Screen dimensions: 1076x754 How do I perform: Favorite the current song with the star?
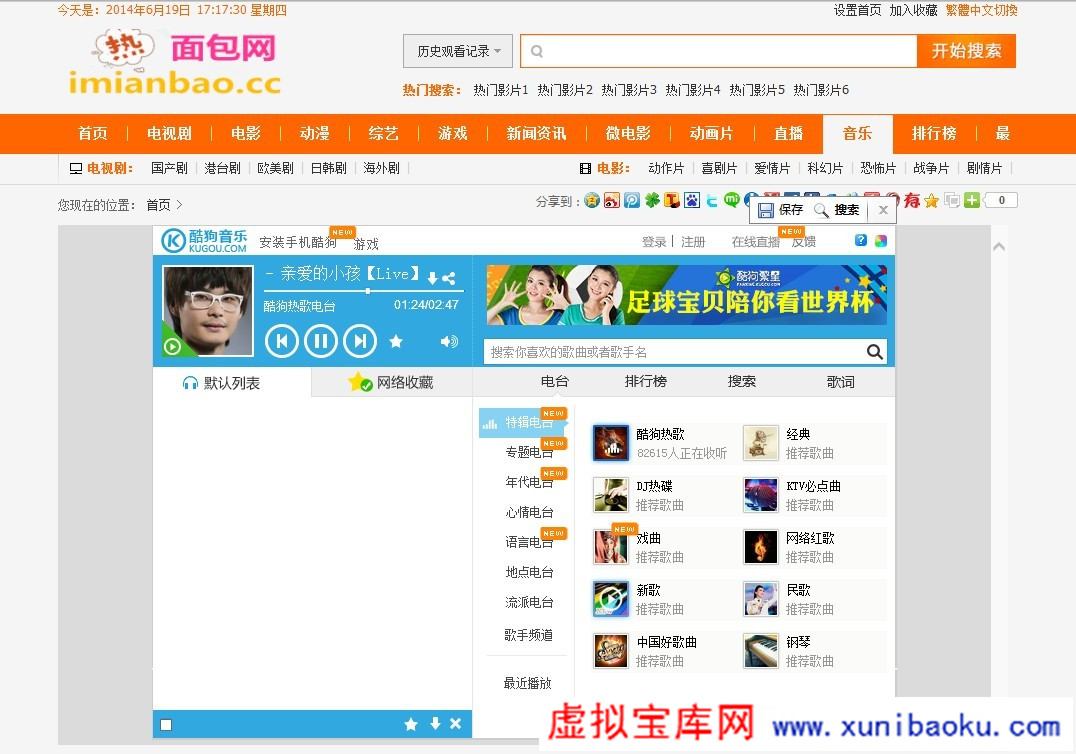tap(396, 342)
